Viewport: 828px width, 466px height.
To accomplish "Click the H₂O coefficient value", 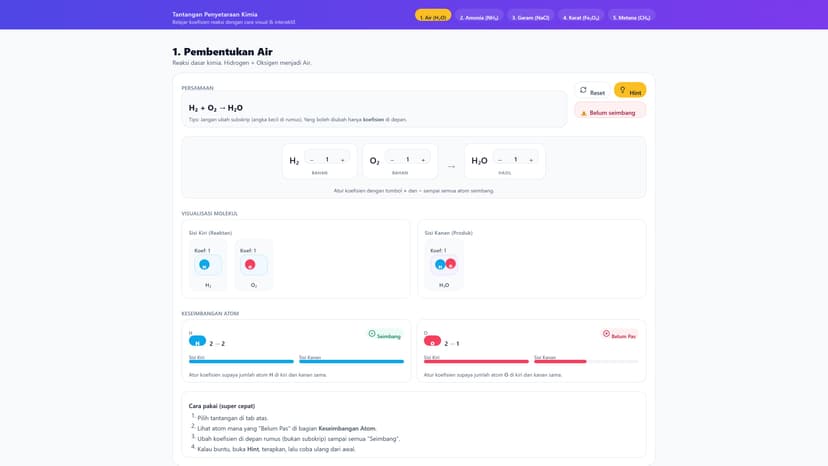I will (515, 160).
